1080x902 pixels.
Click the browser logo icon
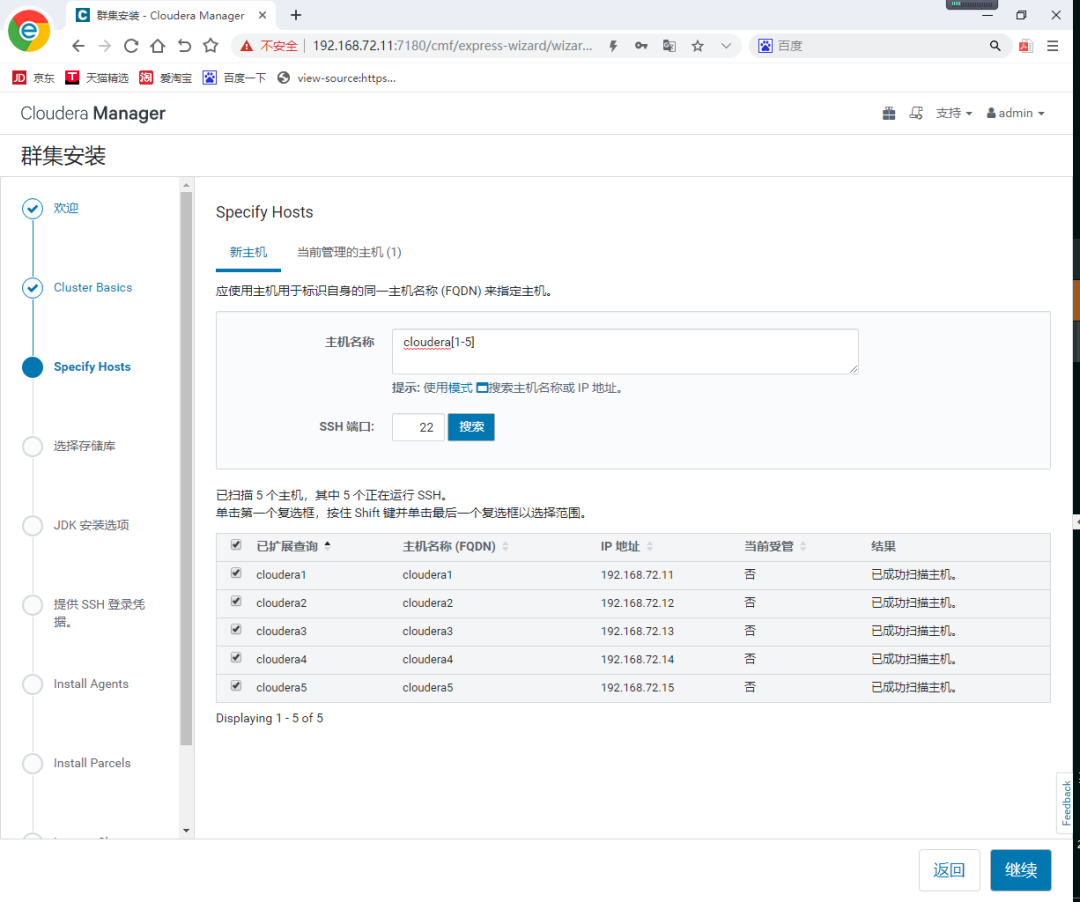29,30
